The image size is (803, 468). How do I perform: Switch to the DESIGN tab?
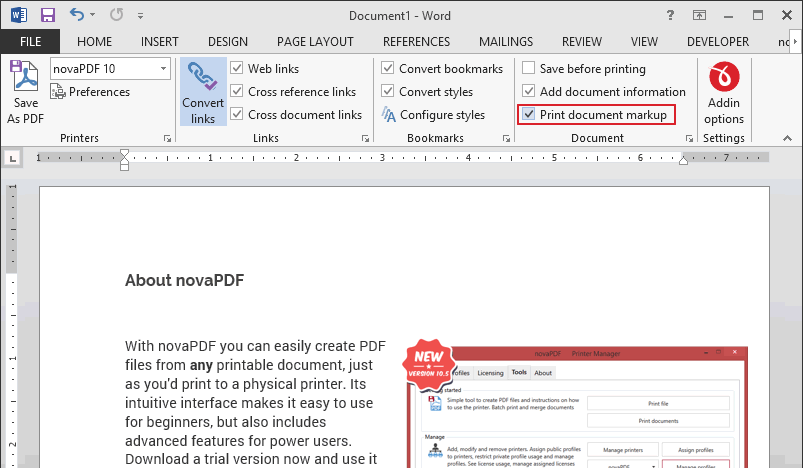(x=228, y=41)
